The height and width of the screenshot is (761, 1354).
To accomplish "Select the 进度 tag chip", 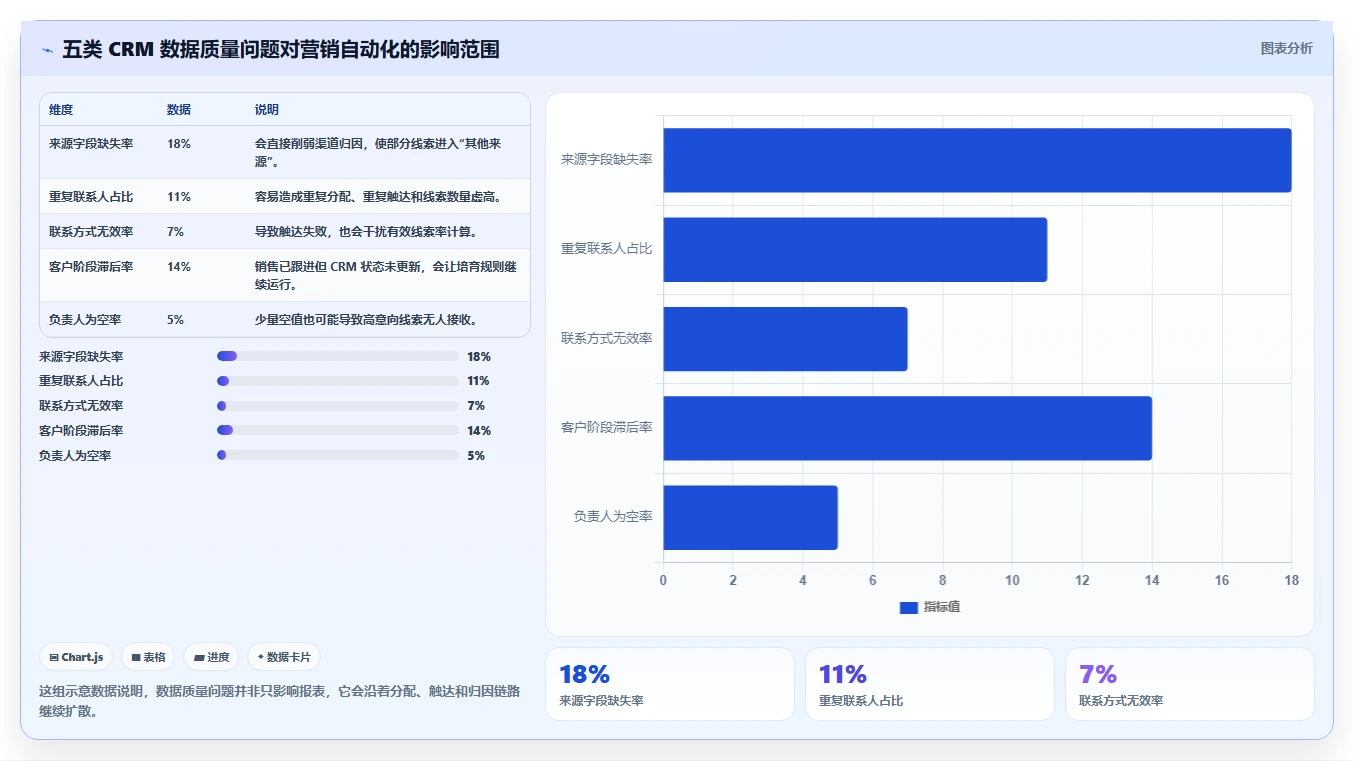I will 211,657.
